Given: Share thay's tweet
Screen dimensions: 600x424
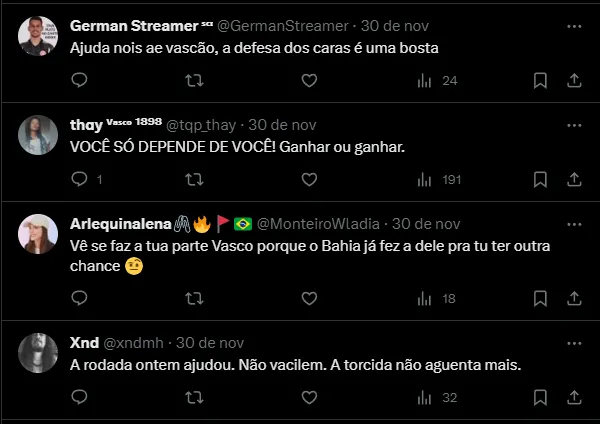Looking at the screenshot, I should point(575,180).
